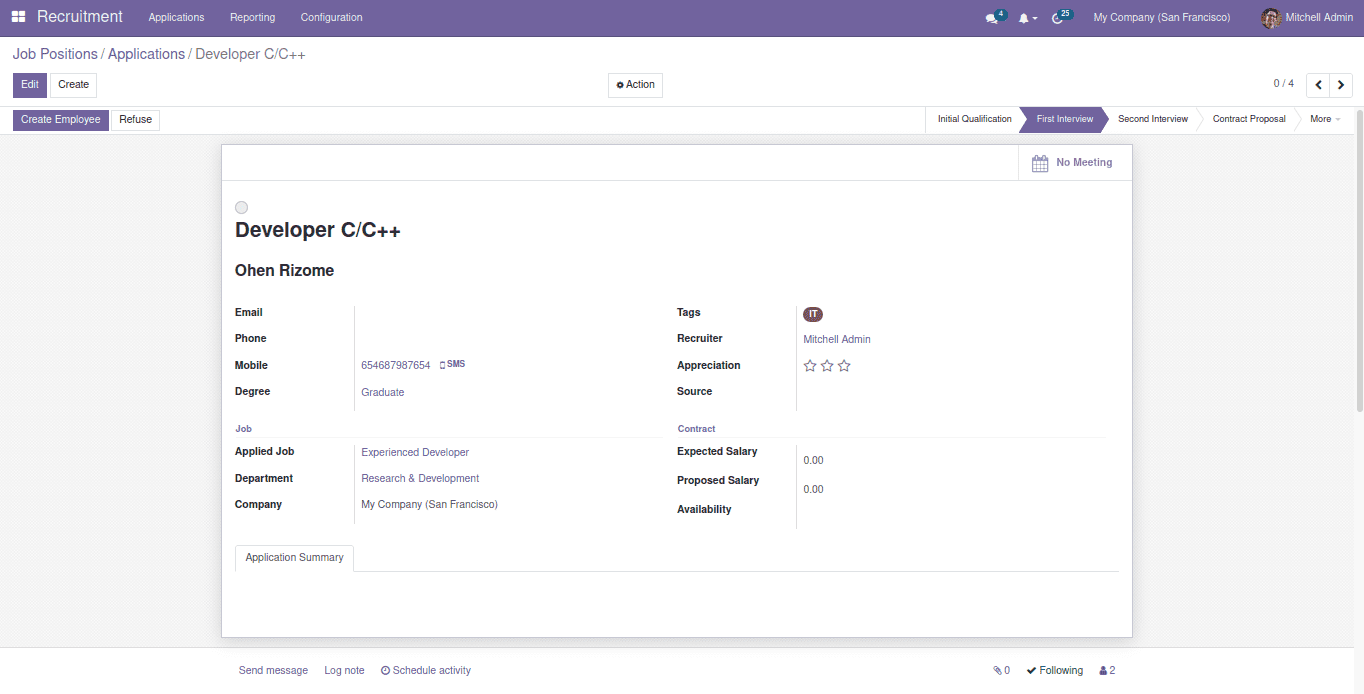Toggle the kanban state circle

(241, 207)
